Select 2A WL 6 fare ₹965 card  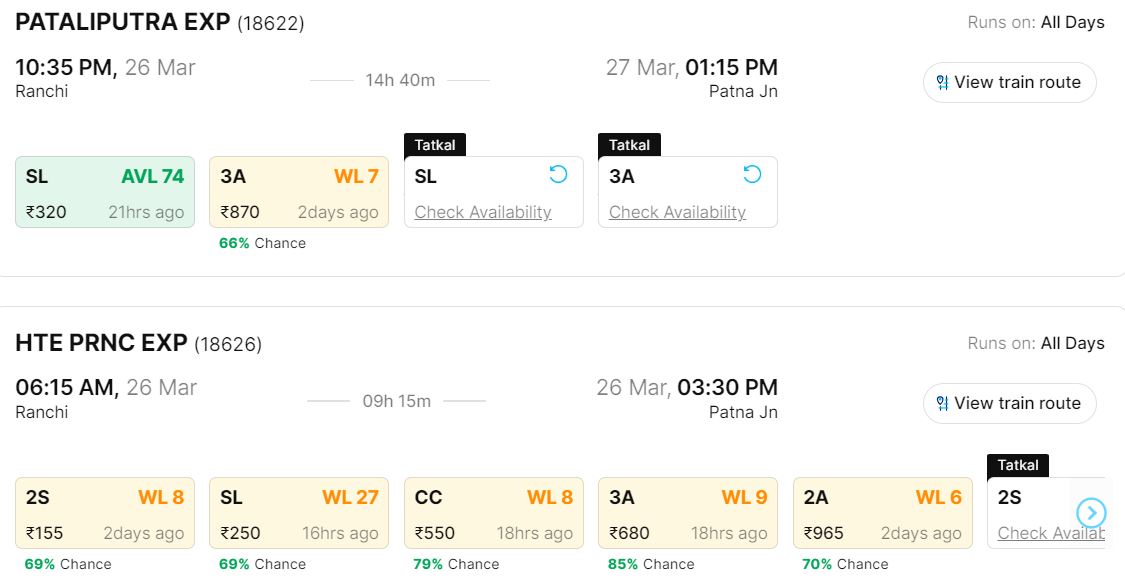click(881, 513)
